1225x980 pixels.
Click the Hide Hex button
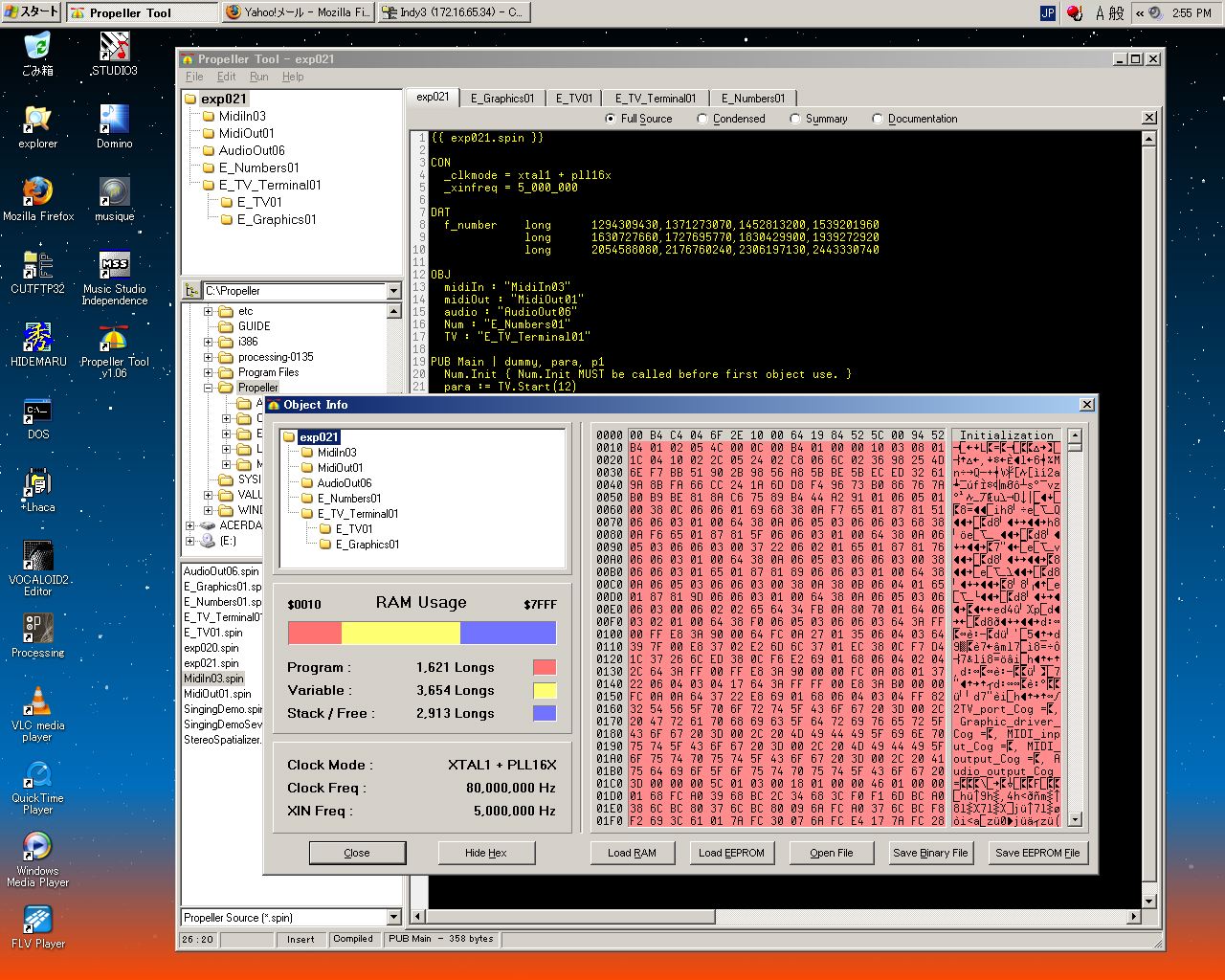coord(485,853)
